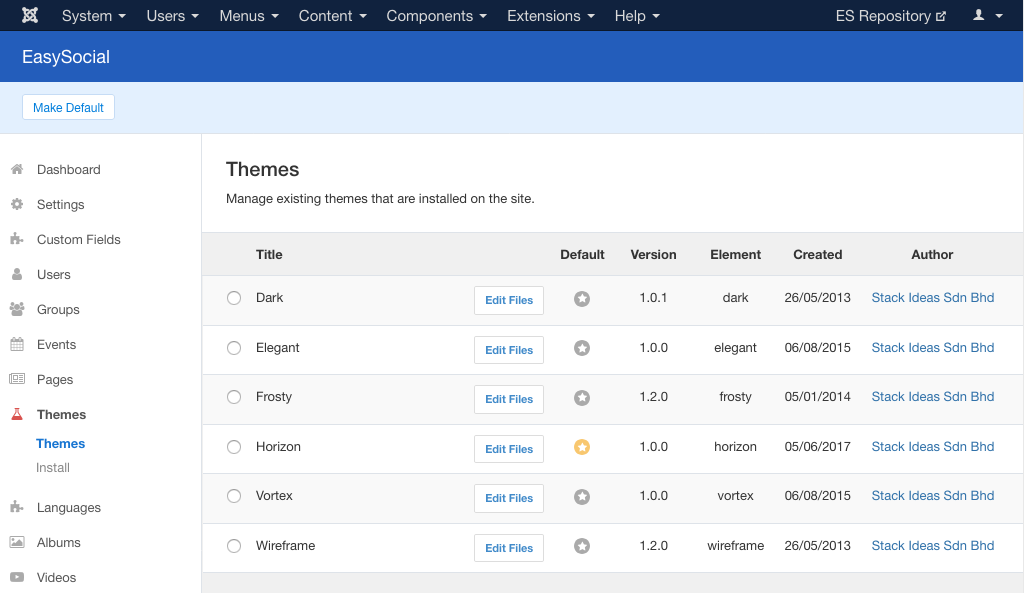Click the Videos camera icon

coord(18,577)
